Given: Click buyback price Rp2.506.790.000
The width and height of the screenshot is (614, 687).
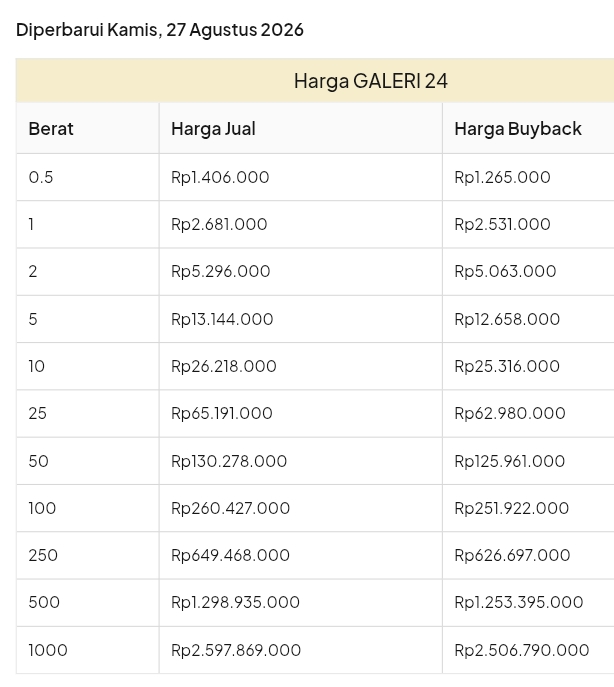Looking at the screenshot, I should [522, 650].
